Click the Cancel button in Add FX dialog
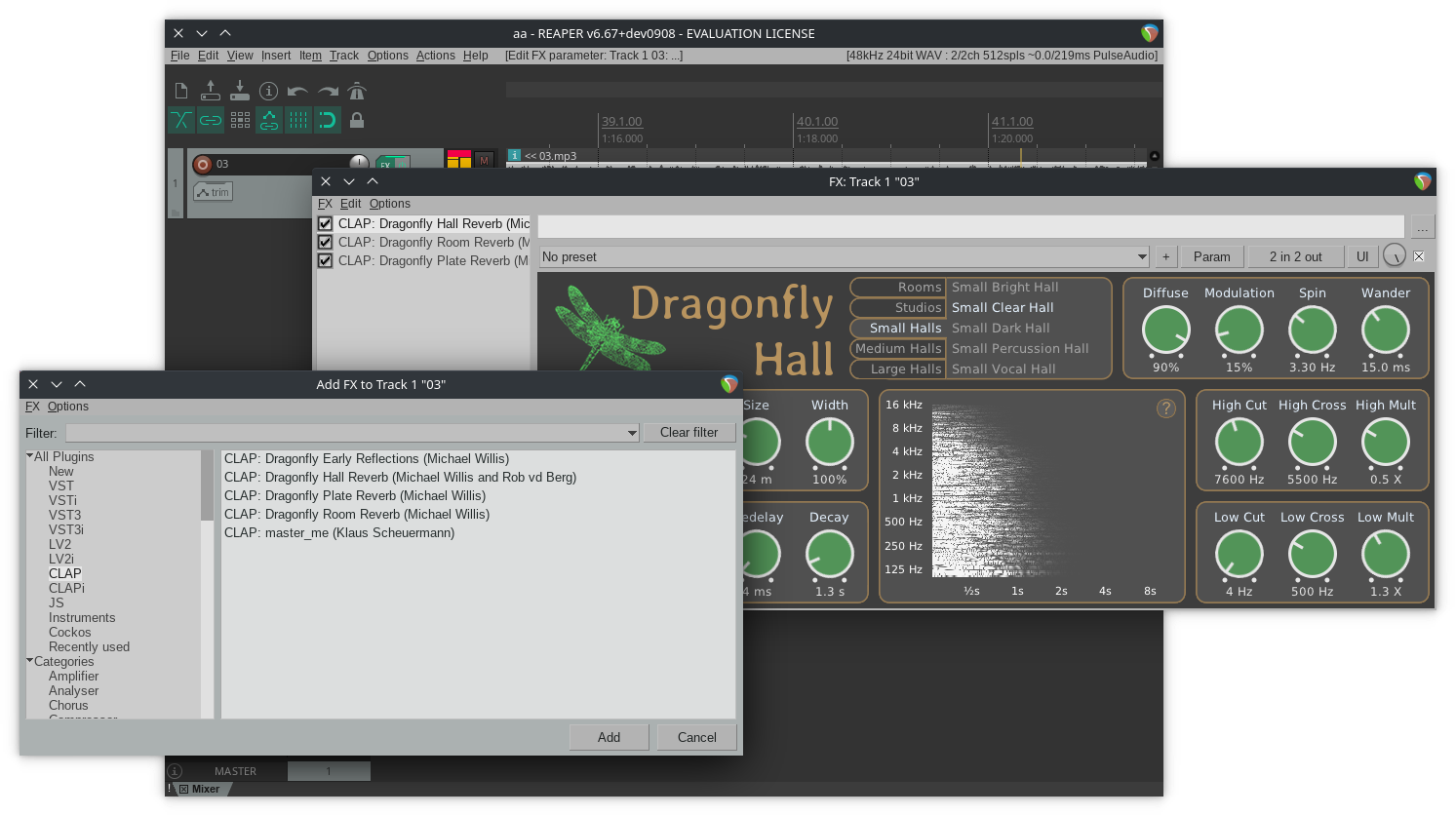 pyautogui.click(x=696, y=737)
